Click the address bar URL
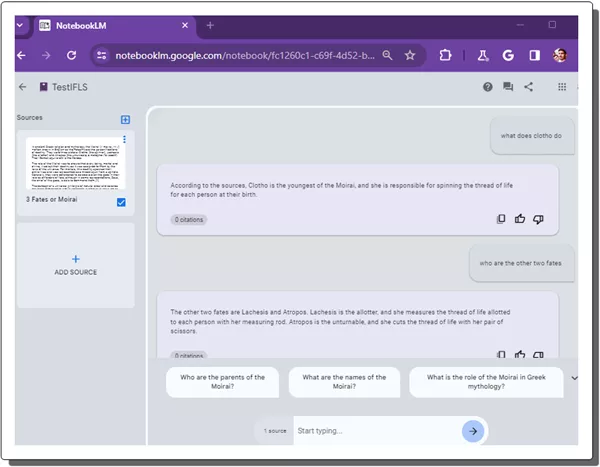 245,56
